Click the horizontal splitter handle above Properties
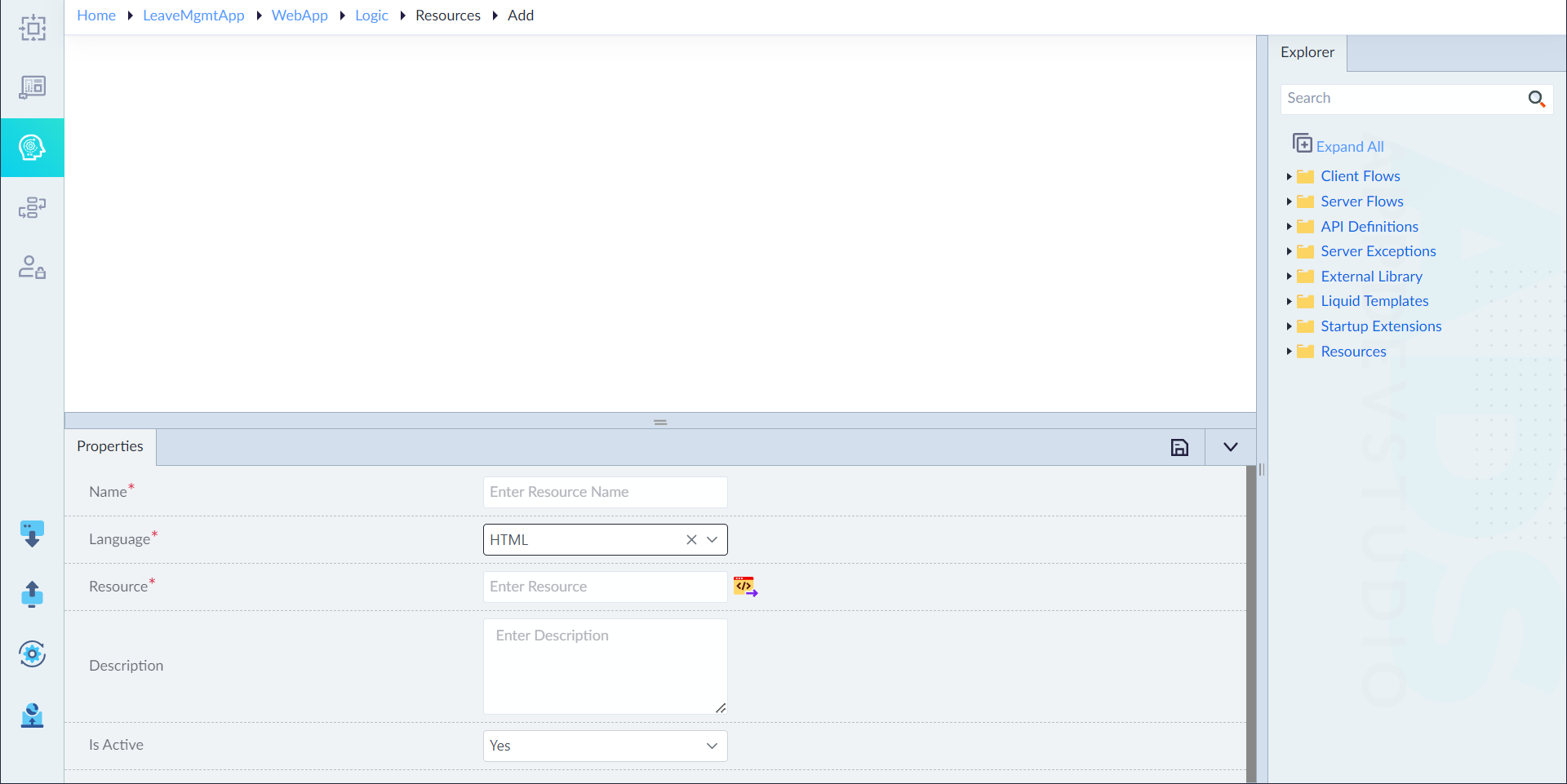 (660, 422)
